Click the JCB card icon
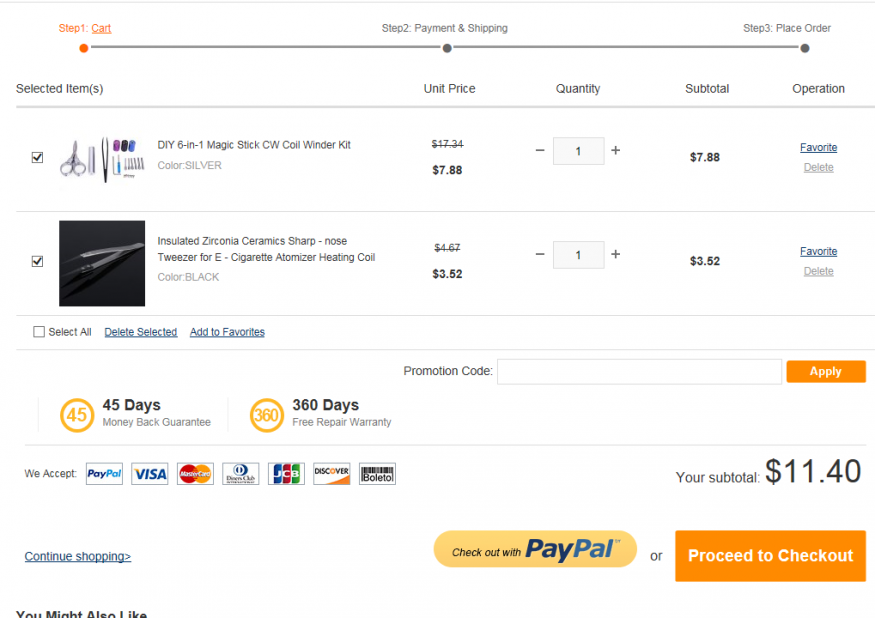This screenshot has width=875, height=618. [286, 474]
